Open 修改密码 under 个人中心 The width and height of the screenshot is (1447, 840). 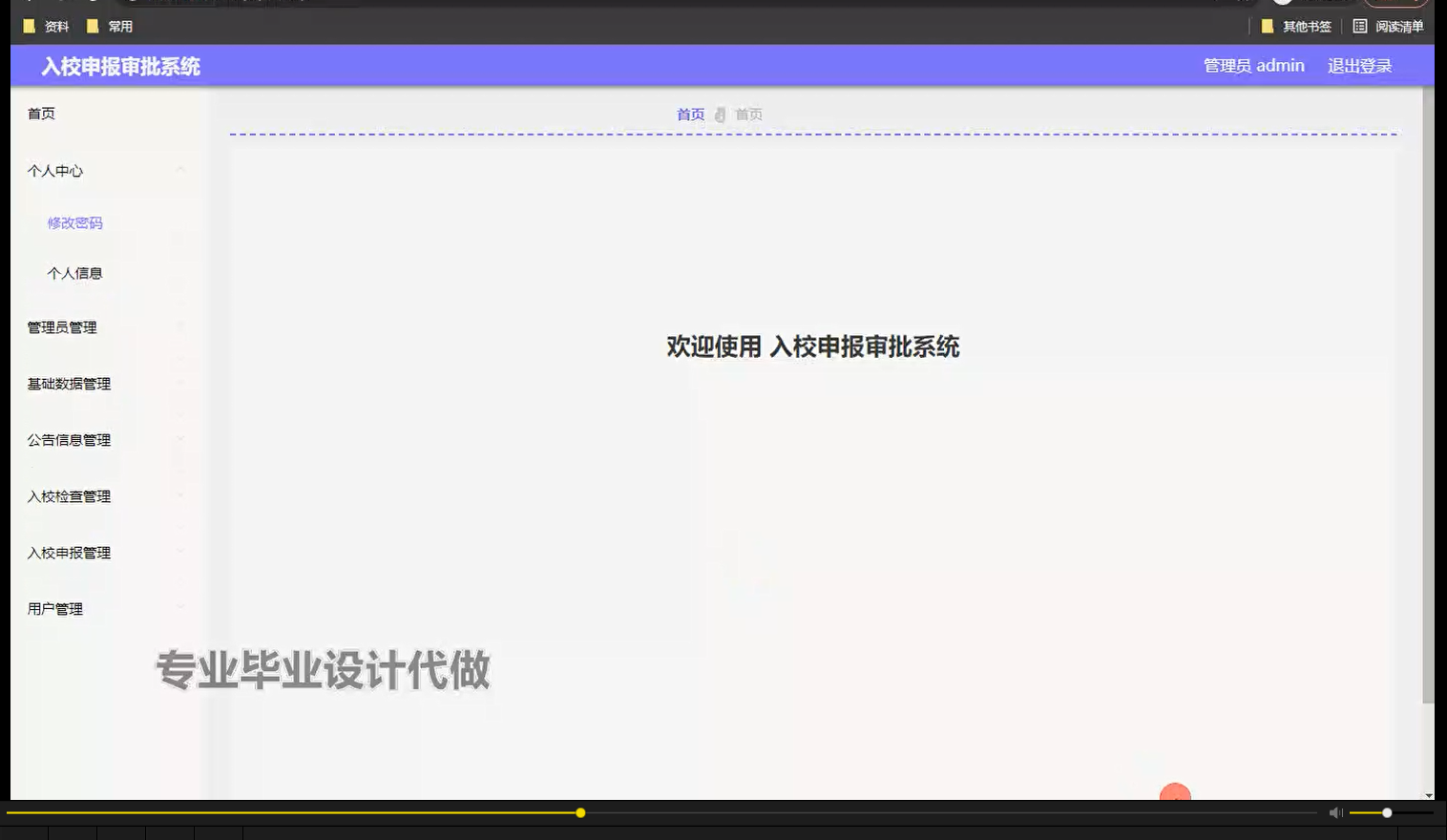click(73, 222)
